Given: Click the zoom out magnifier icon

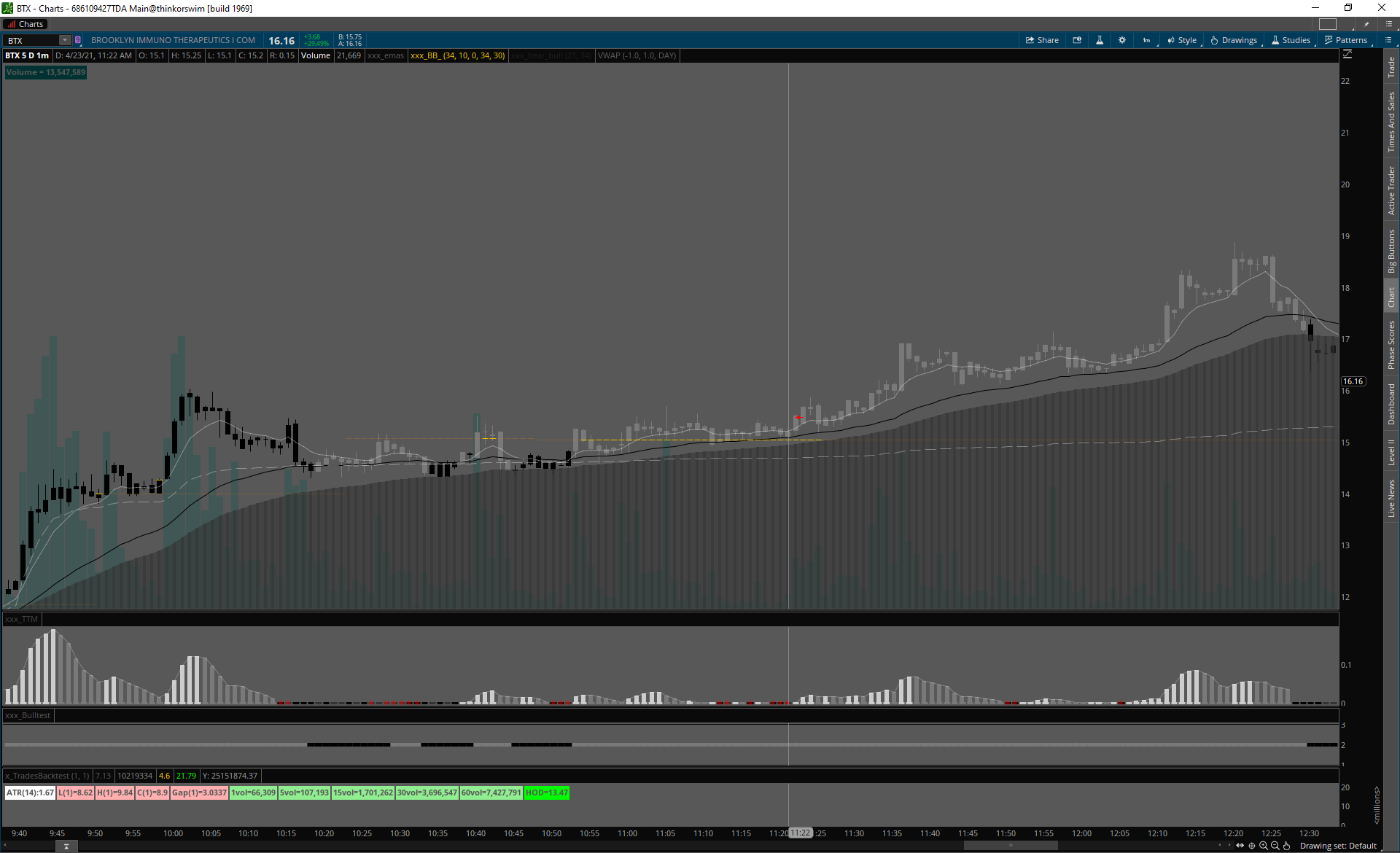Looking at the screenshot, I should click(x=1275, y=846).
